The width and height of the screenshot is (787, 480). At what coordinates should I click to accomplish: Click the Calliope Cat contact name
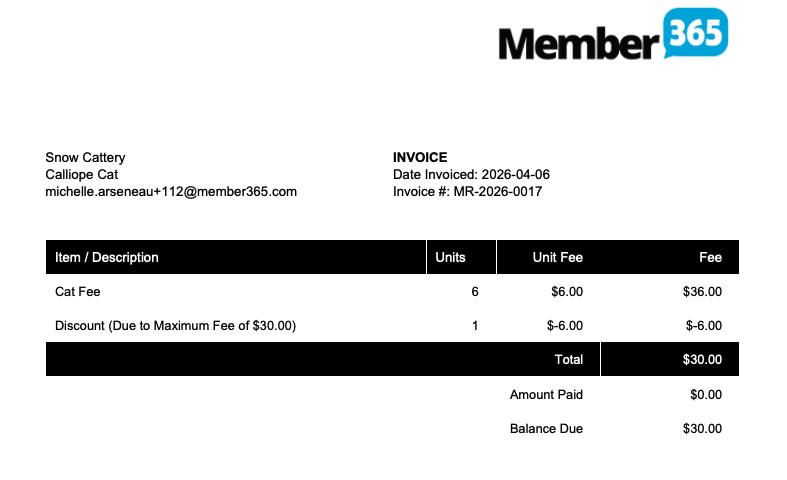pos(82,174)
